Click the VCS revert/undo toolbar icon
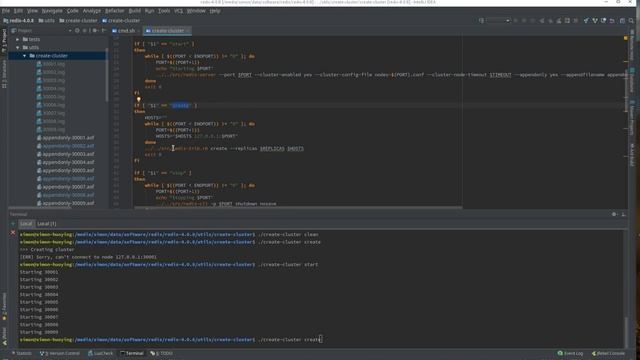The height and width of the screenshot is (360, 640). point(612,20)
